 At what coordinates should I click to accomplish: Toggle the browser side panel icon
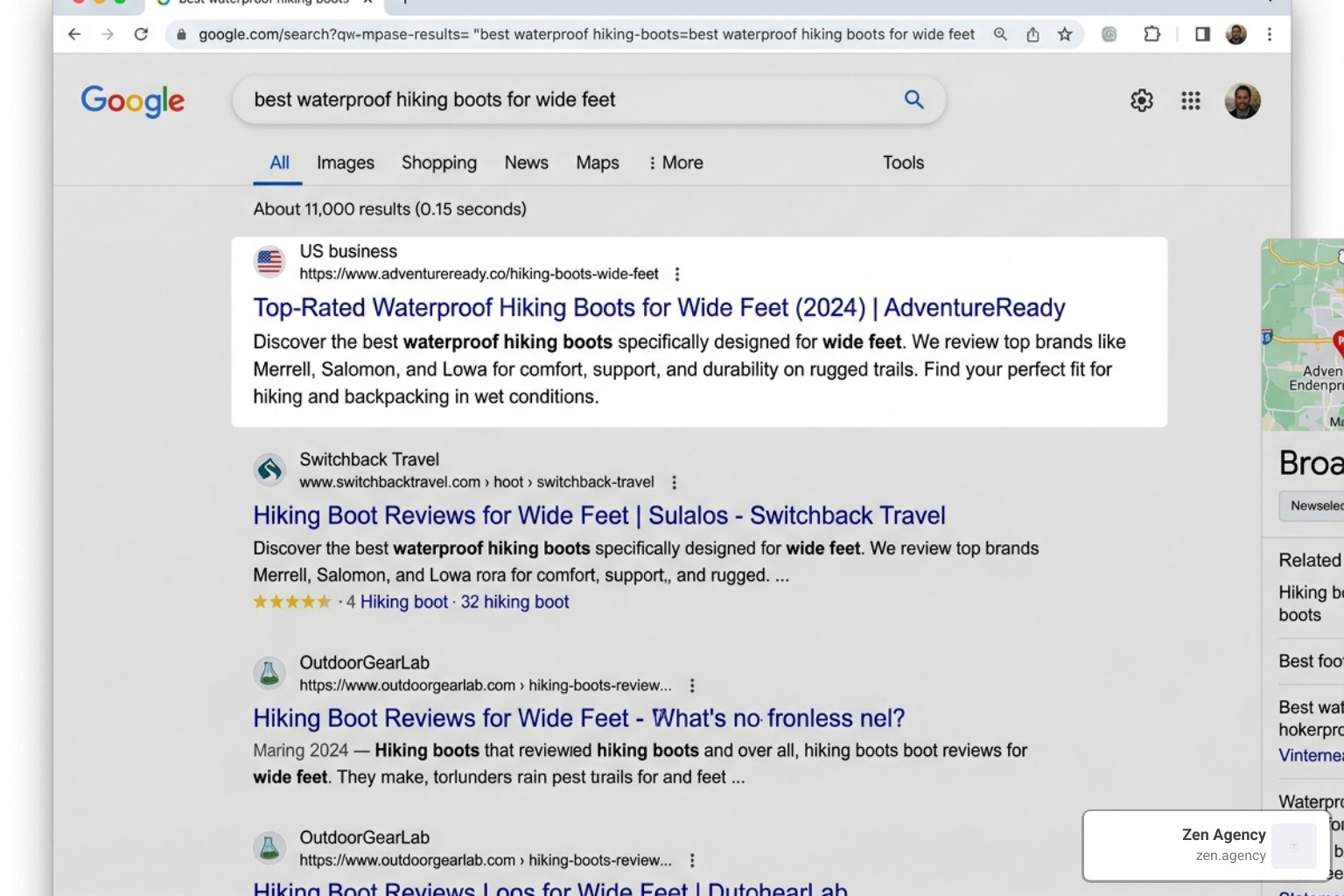[1202, 34]
